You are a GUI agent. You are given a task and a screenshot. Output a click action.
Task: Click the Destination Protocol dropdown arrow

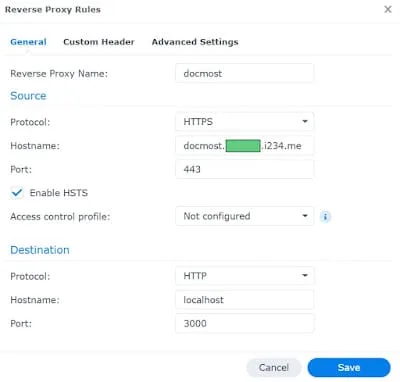pos(305,276)
